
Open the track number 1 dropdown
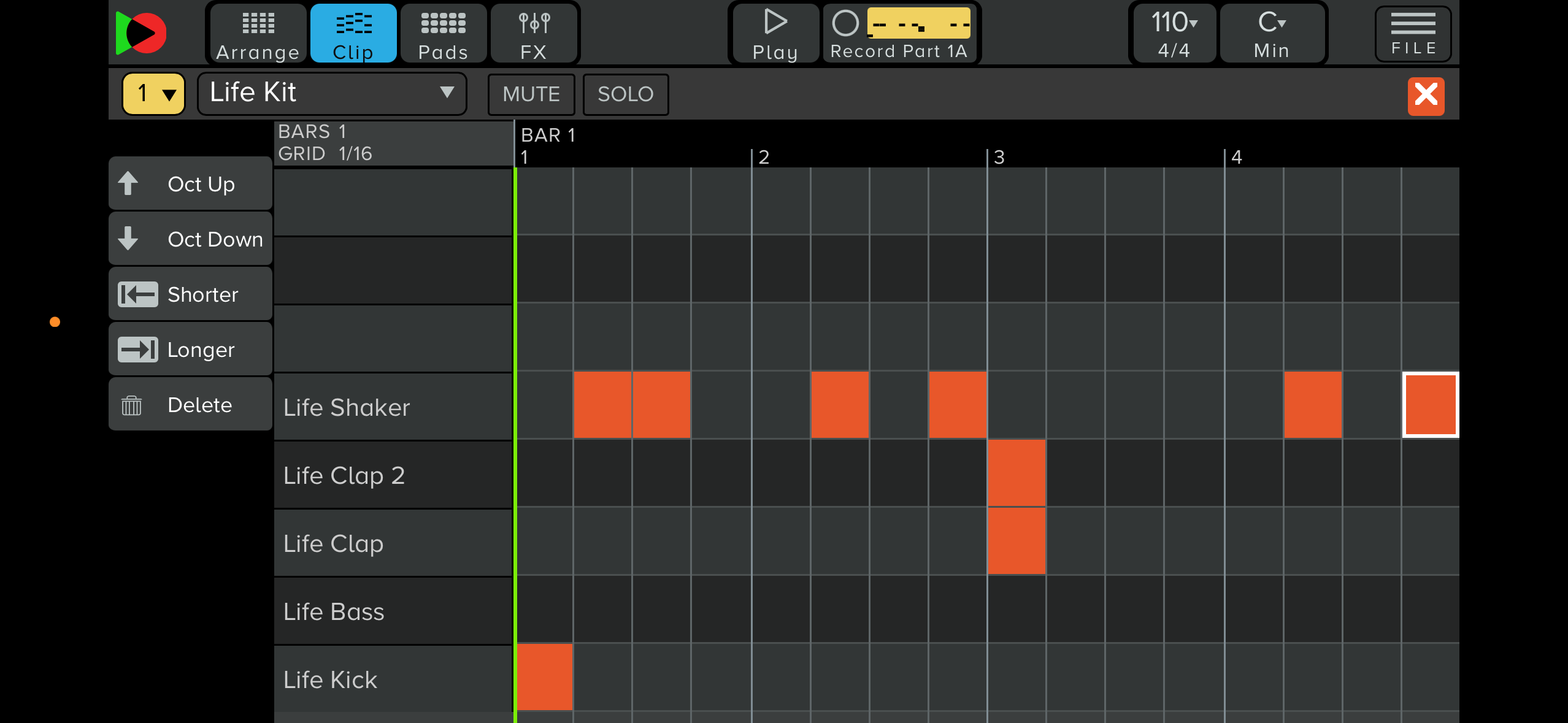pyautogui.click(x=154, y=94)
